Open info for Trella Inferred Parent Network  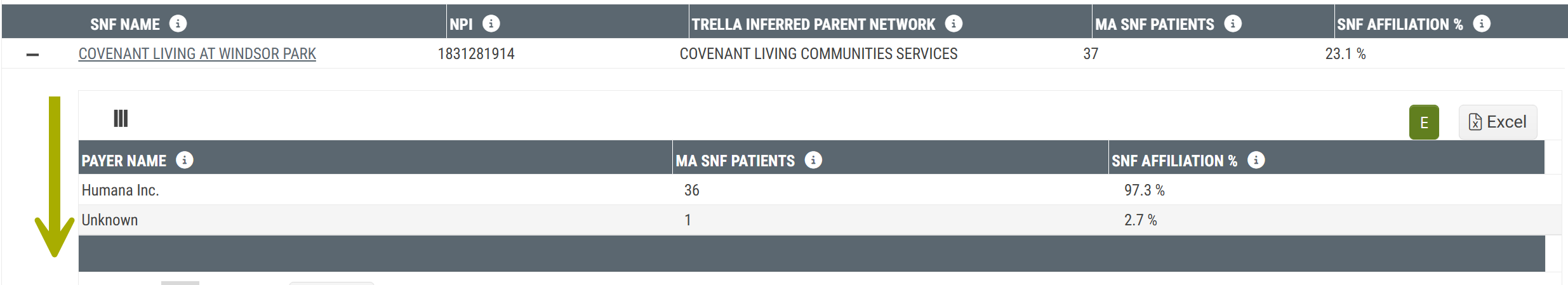953,23
